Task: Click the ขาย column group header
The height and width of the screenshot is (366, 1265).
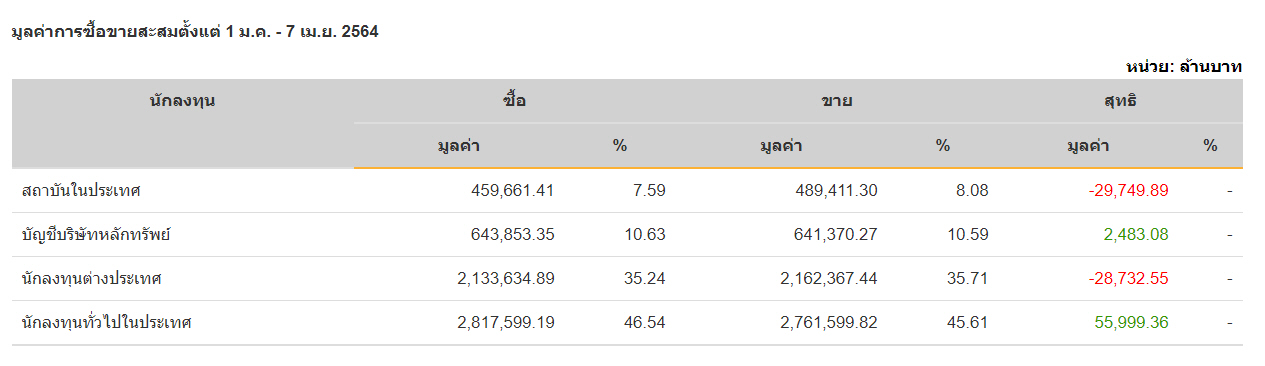Action: 838,101
